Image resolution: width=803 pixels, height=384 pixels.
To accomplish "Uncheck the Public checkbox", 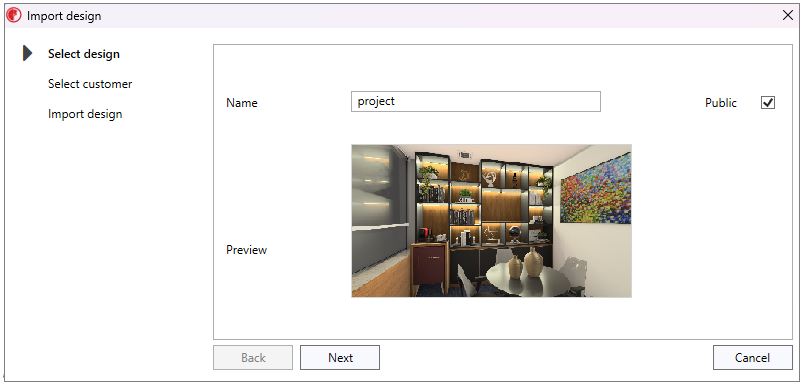I will (x=768, y=102).
